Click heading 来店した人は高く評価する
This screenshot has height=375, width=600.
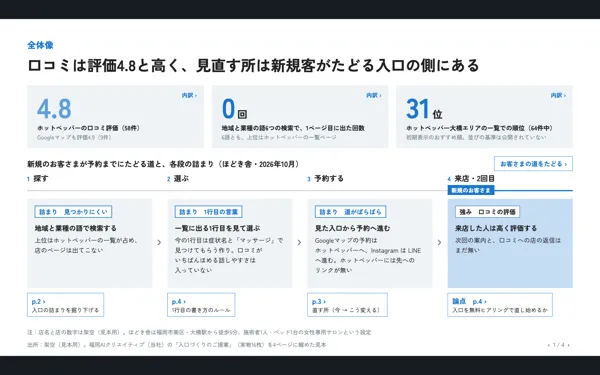click(x=496, y=228)
